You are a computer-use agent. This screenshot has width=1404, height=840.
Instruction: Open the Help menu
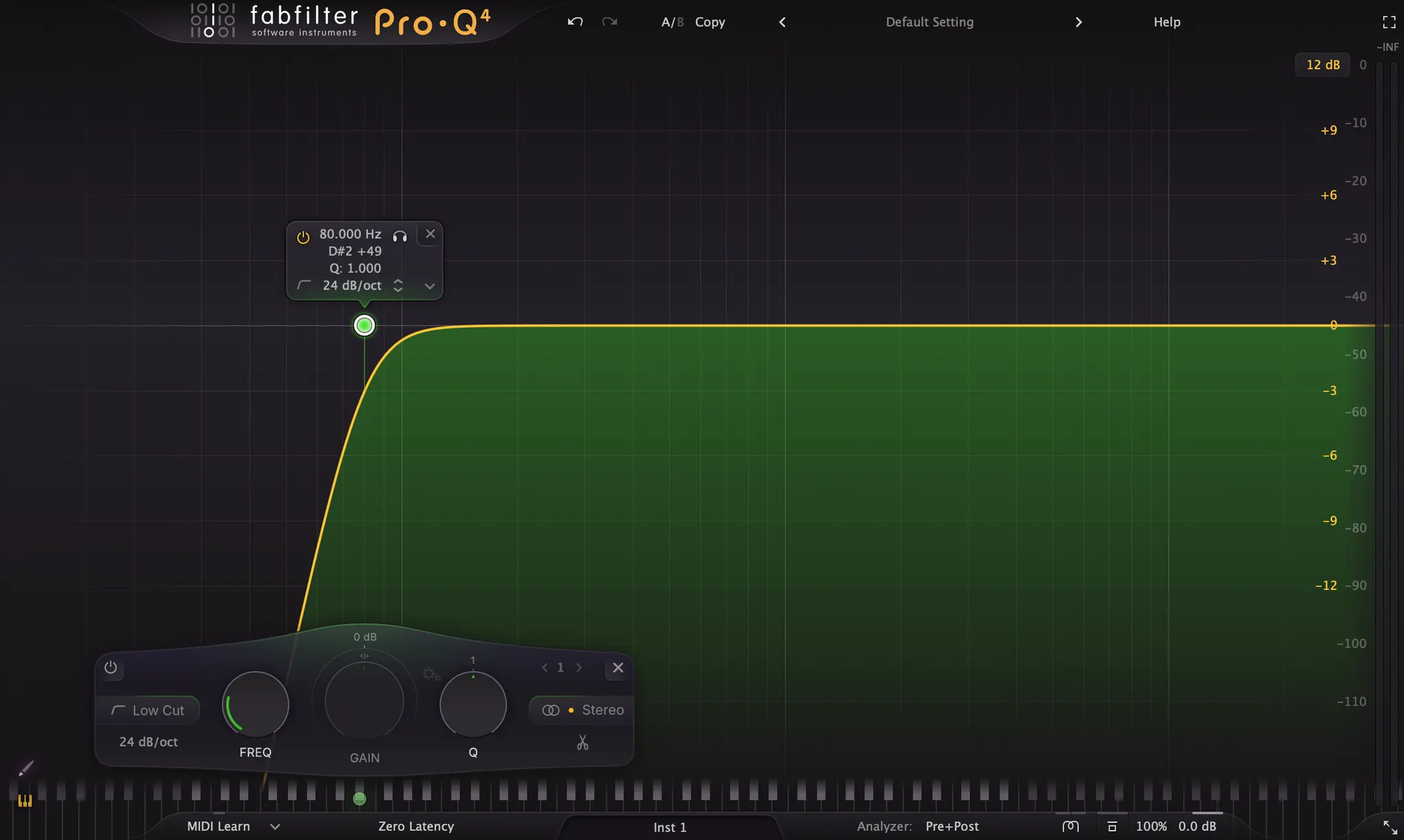coord(1166,22)
